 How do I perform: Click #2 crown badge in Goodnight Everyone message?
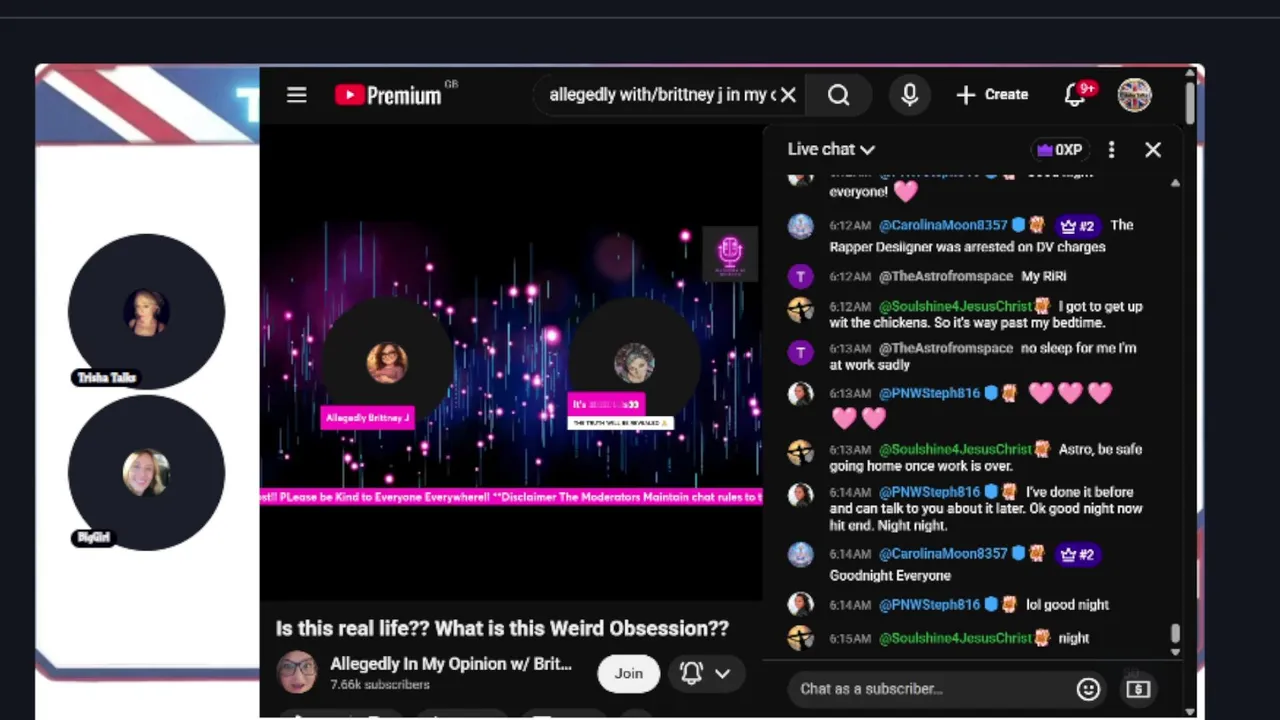coord(1076,554)
